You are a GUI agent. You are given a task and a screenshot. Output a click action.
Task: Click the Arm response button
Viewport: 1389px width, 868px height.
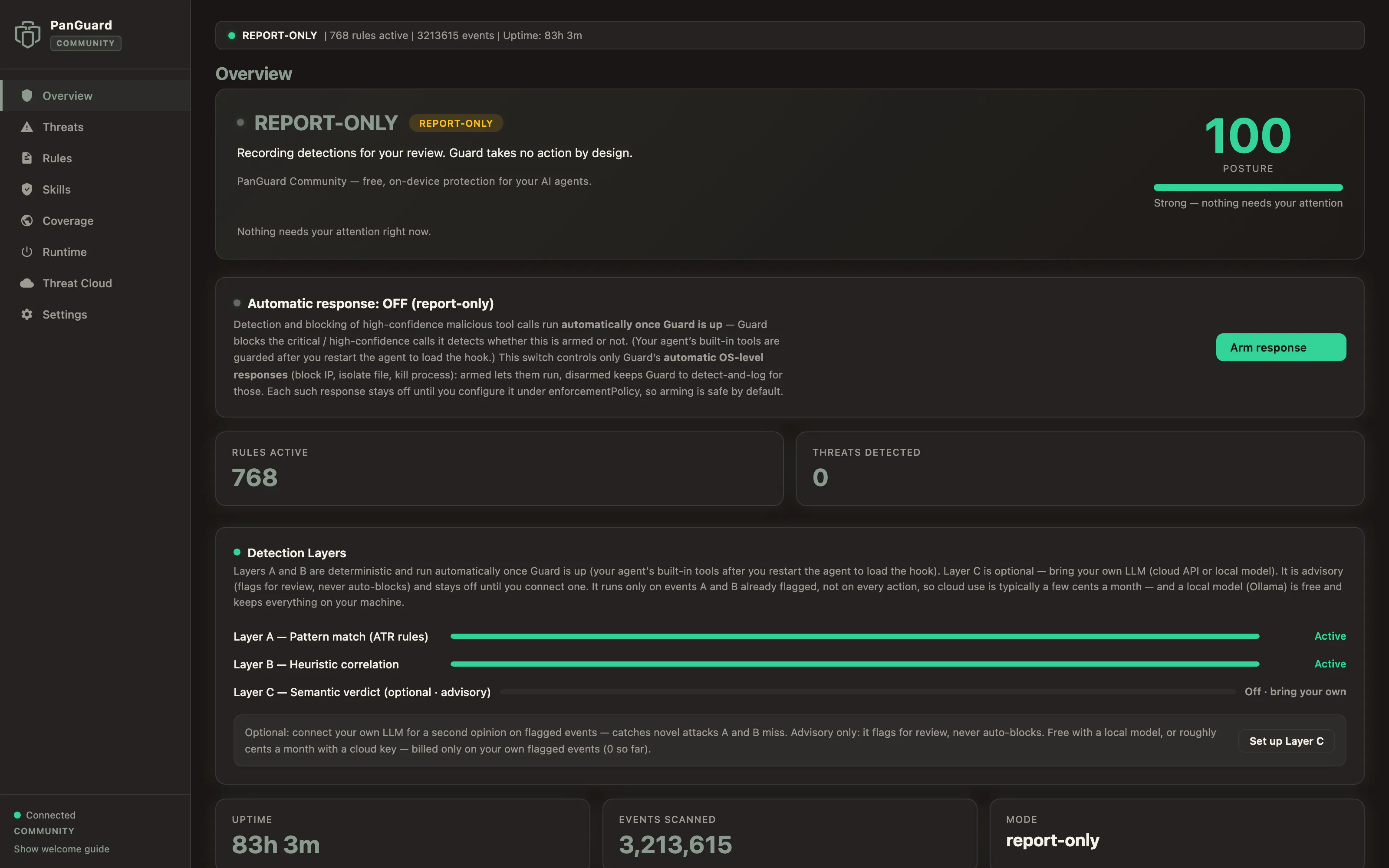coord(1280,347)
